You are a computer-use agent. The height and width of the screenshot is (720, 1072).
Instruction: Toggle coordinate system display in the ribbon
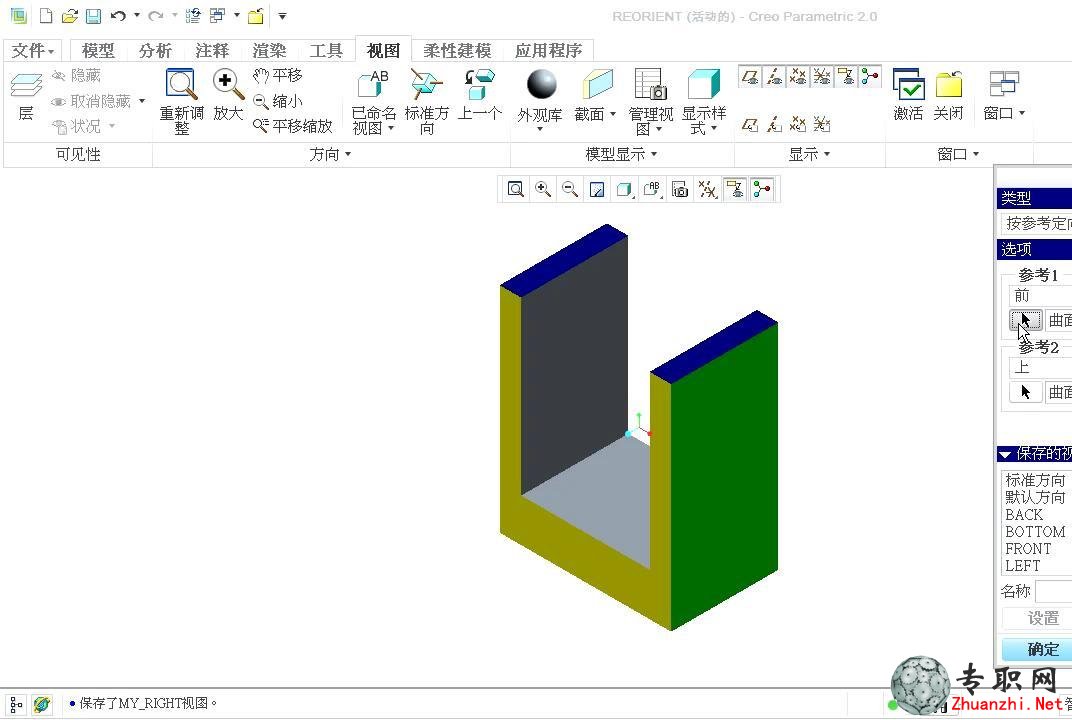click(822, 77)
